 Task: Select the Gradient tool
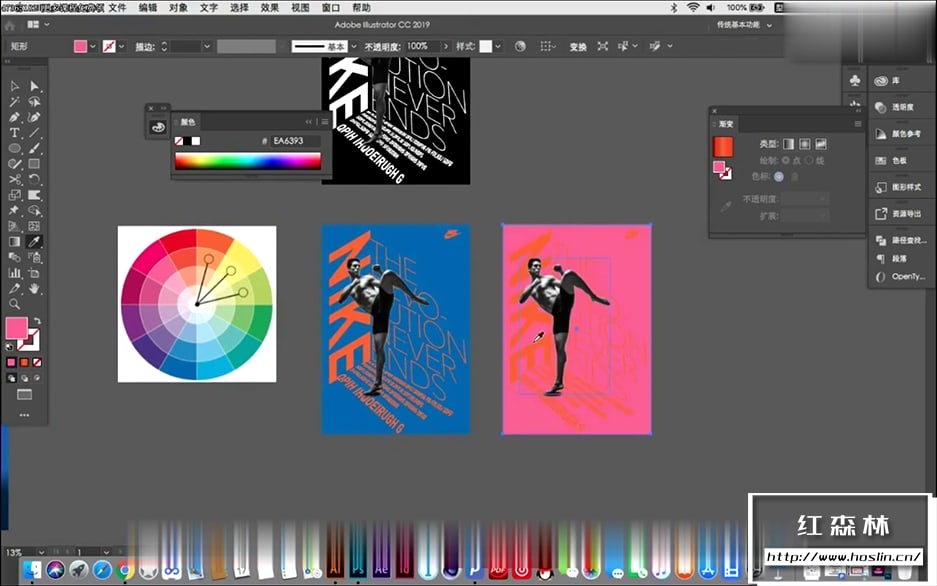(14, 241)
